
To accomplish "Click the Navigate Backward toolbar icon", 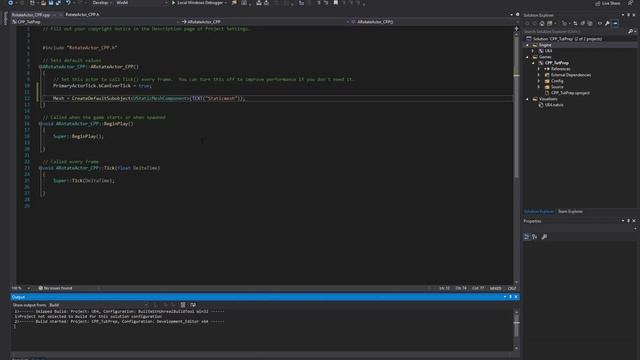I will click(x=10, y=3).
